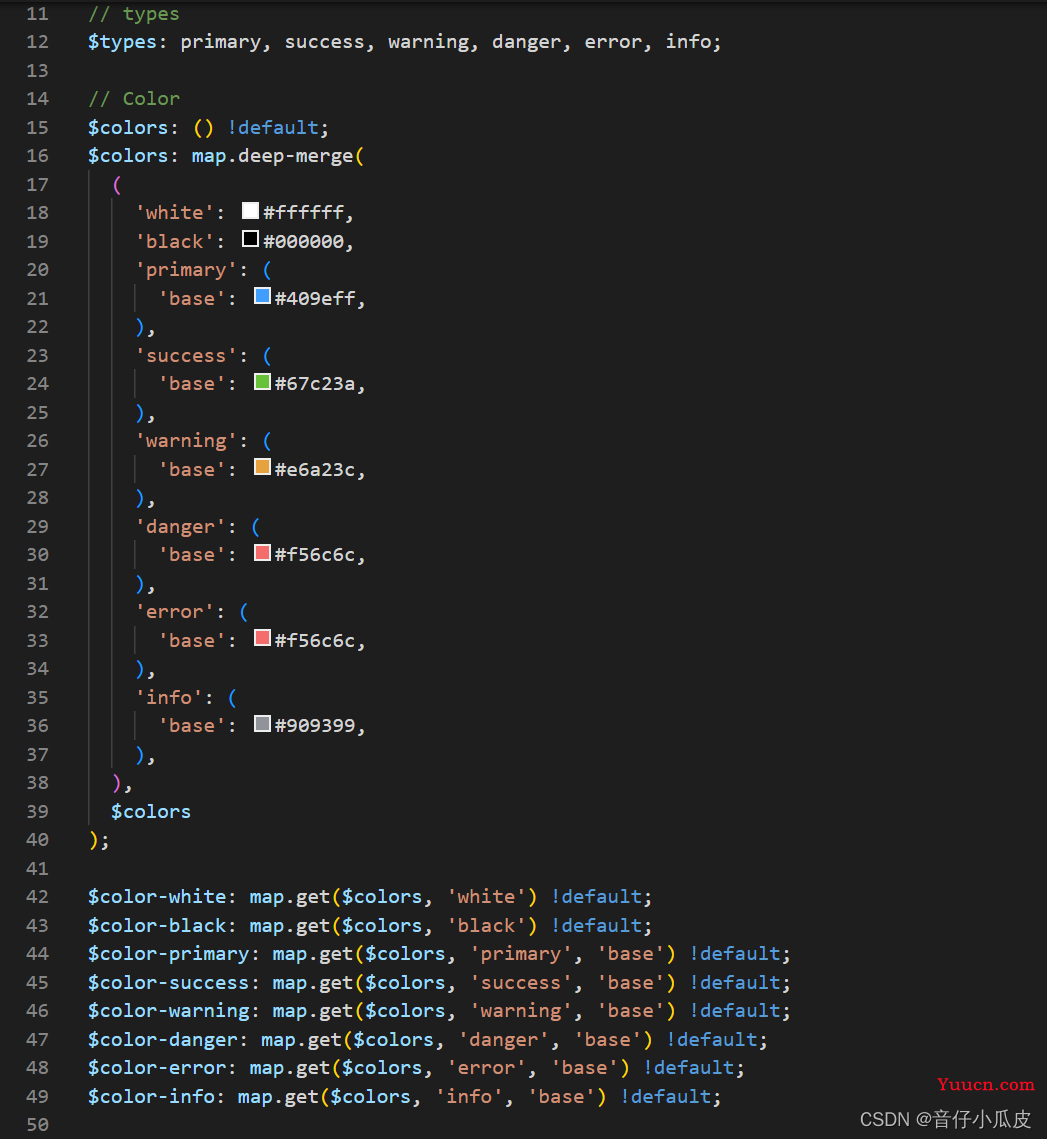The height and width of the screenshot is (1139, 1047).
Task: Click the #409eff hex value
Action: (315, 299)
